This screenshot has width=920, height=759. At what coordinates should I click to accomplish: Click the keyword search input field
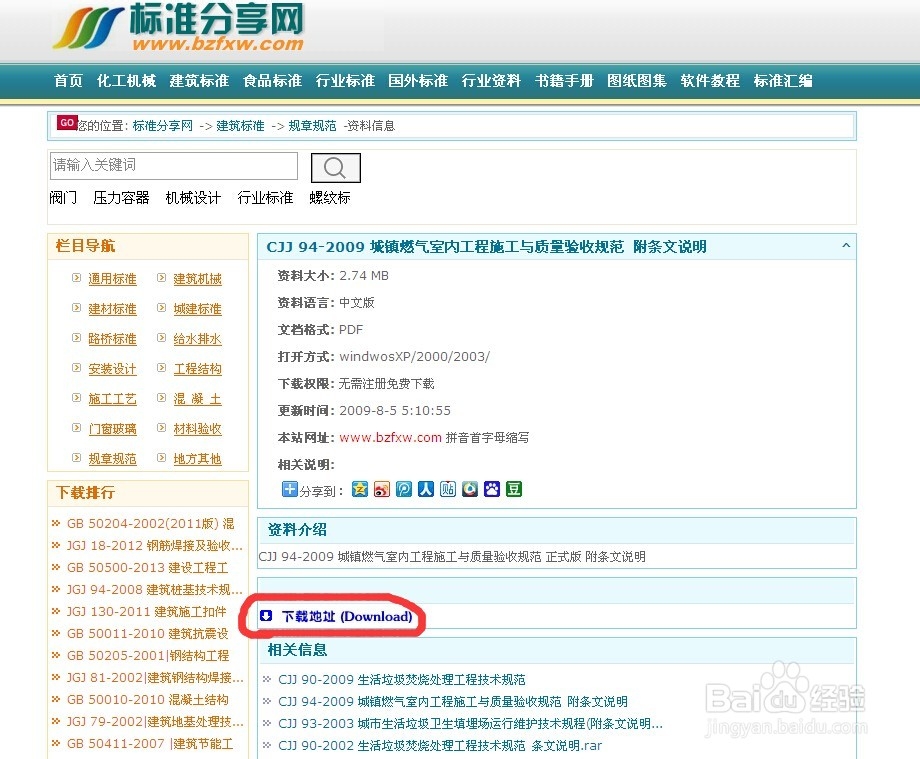[172, 165]
